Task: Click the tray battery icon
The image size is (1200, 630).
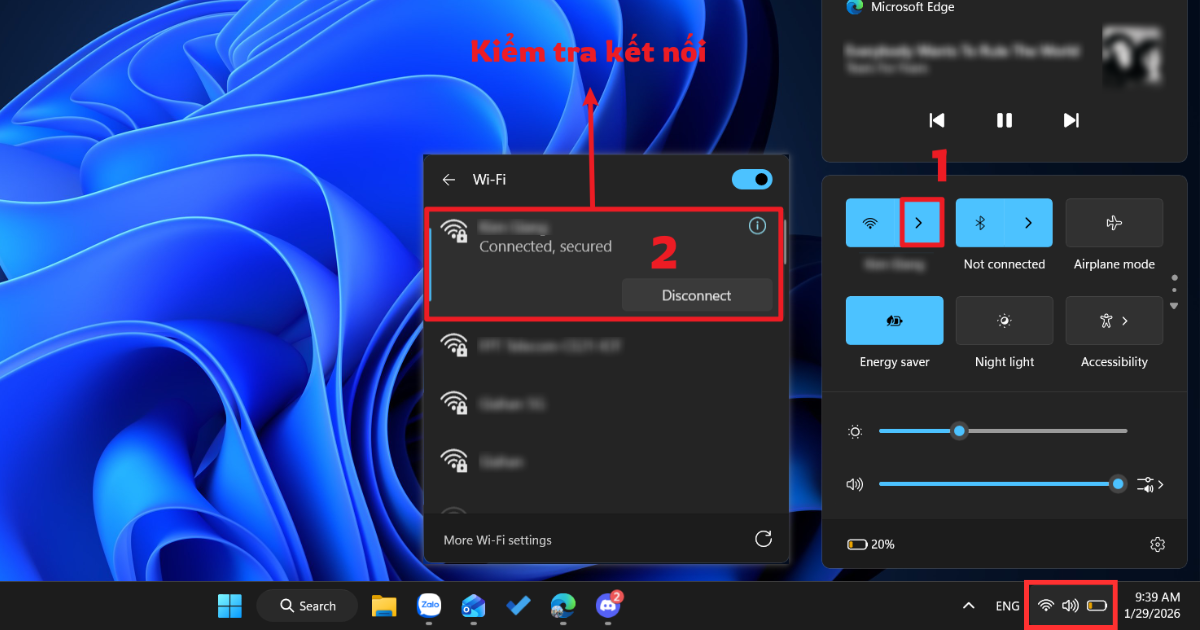Action: point(1097,605)
